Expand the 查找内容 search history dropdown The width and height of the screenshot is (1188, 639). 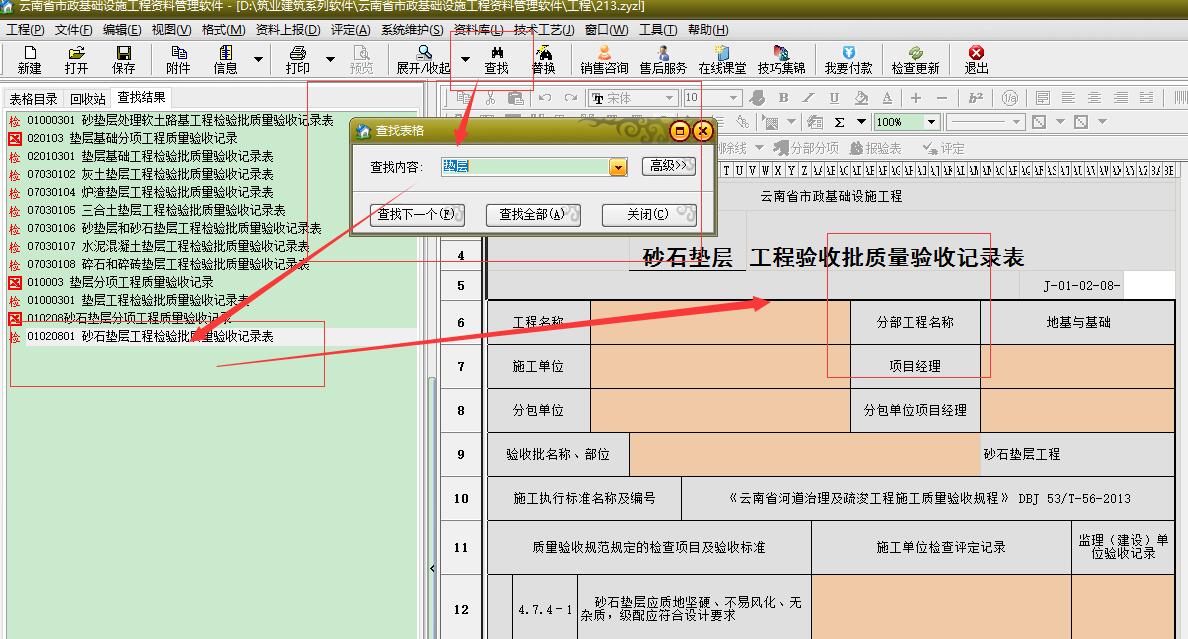[x=618, y=167]
